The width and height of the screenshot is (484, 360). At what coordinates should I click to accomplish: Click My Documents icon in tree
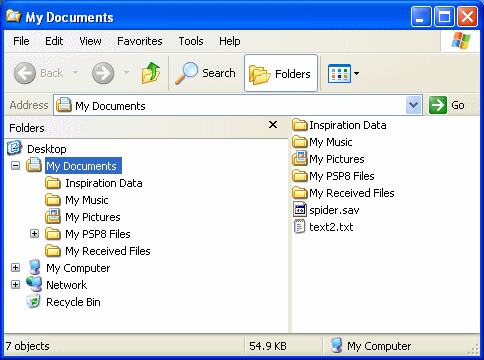[34, 165]
